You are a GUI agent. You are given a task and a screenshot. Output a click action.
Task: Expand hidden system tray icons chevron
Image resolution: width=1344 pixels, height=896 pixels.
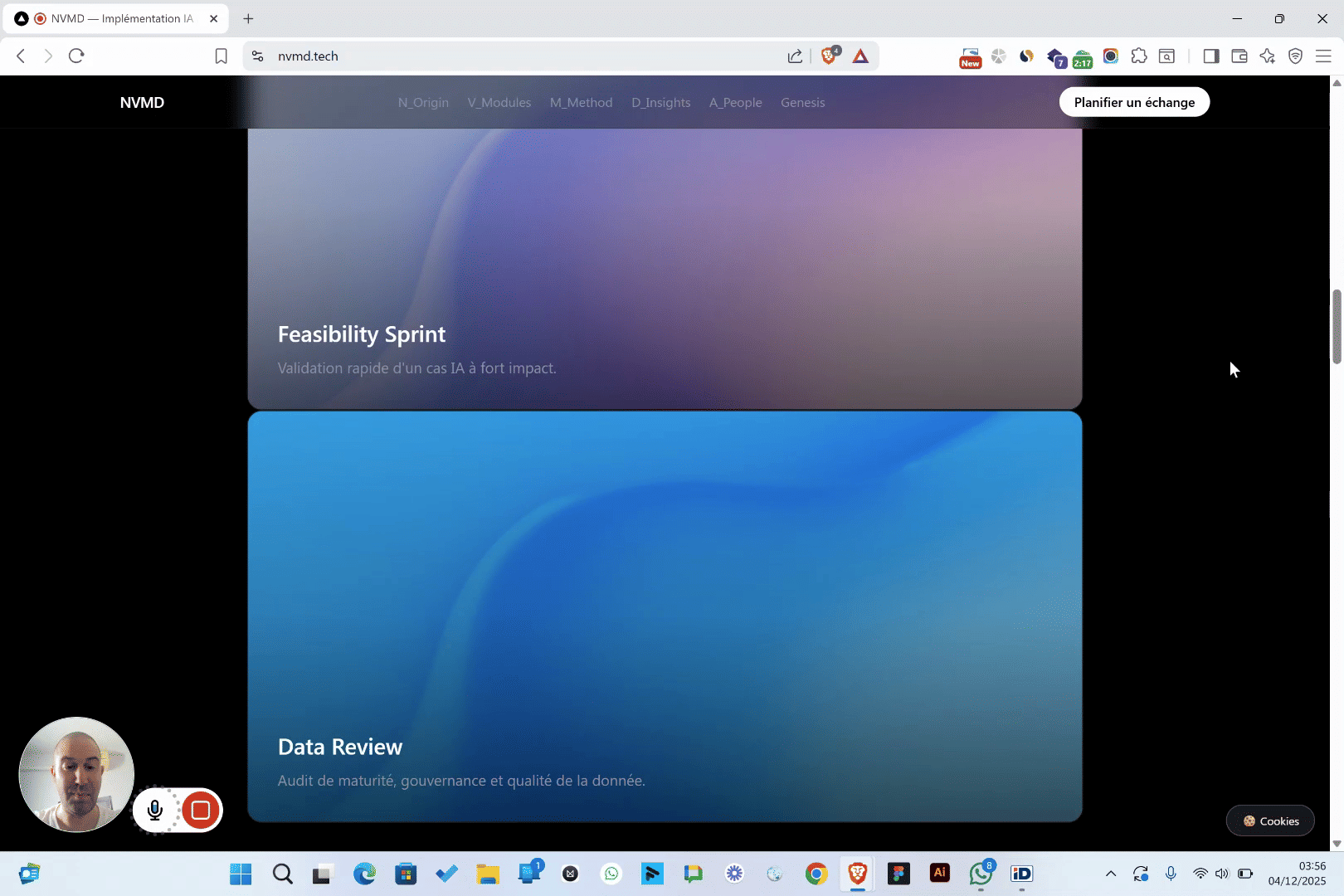(x=1111, y=874)
